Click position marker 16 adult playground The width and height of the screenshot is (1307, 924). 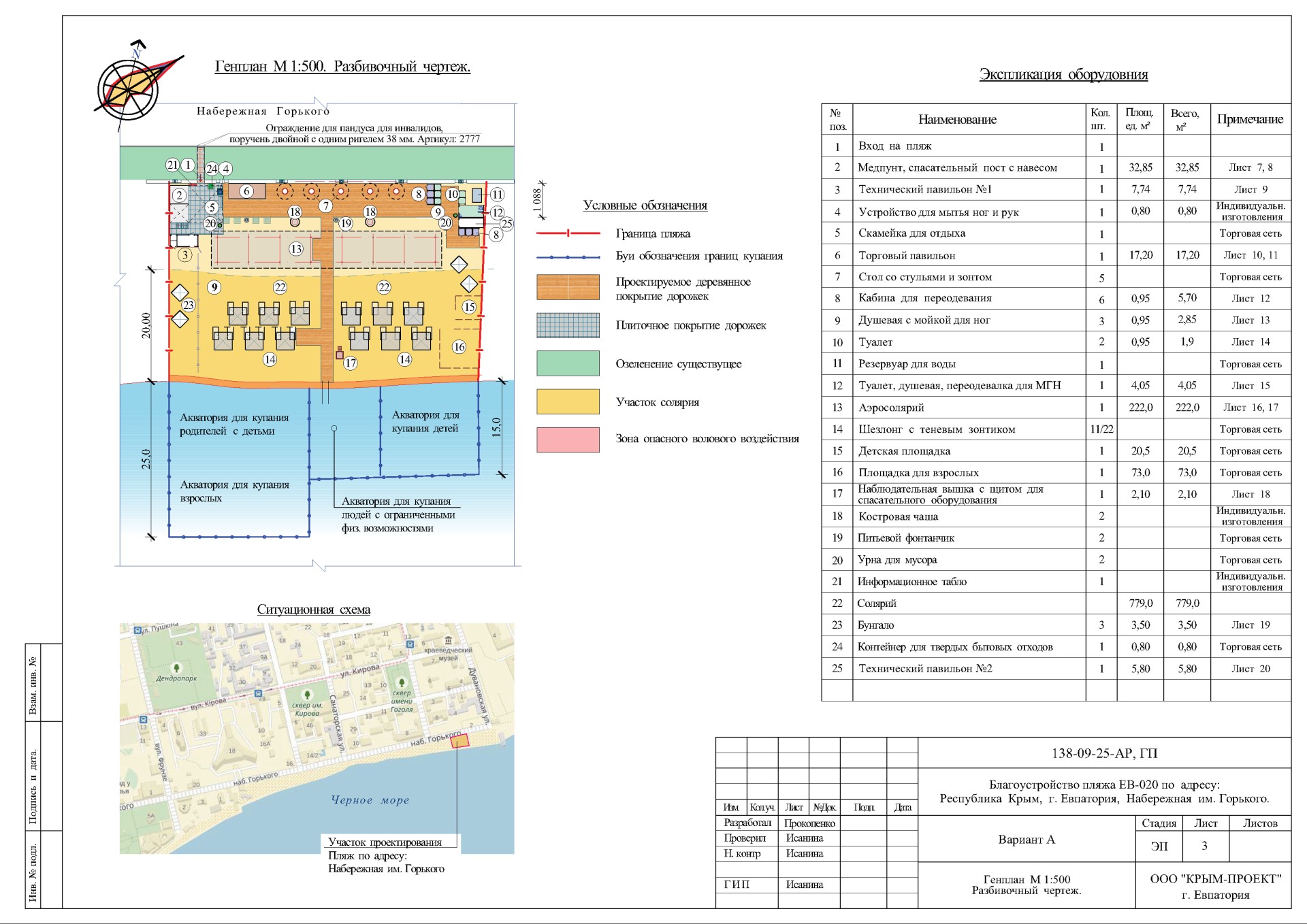pyautogui.click(x=459, y=347)
